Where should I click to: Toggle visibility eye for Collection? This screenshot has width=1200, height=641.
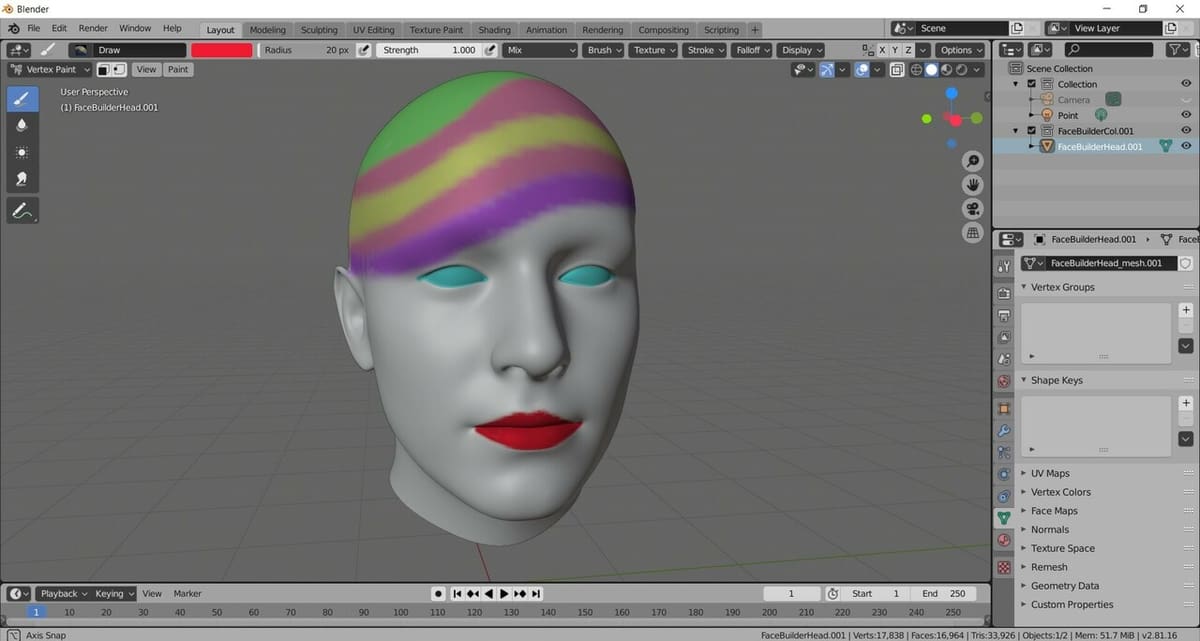[1186, 84]
